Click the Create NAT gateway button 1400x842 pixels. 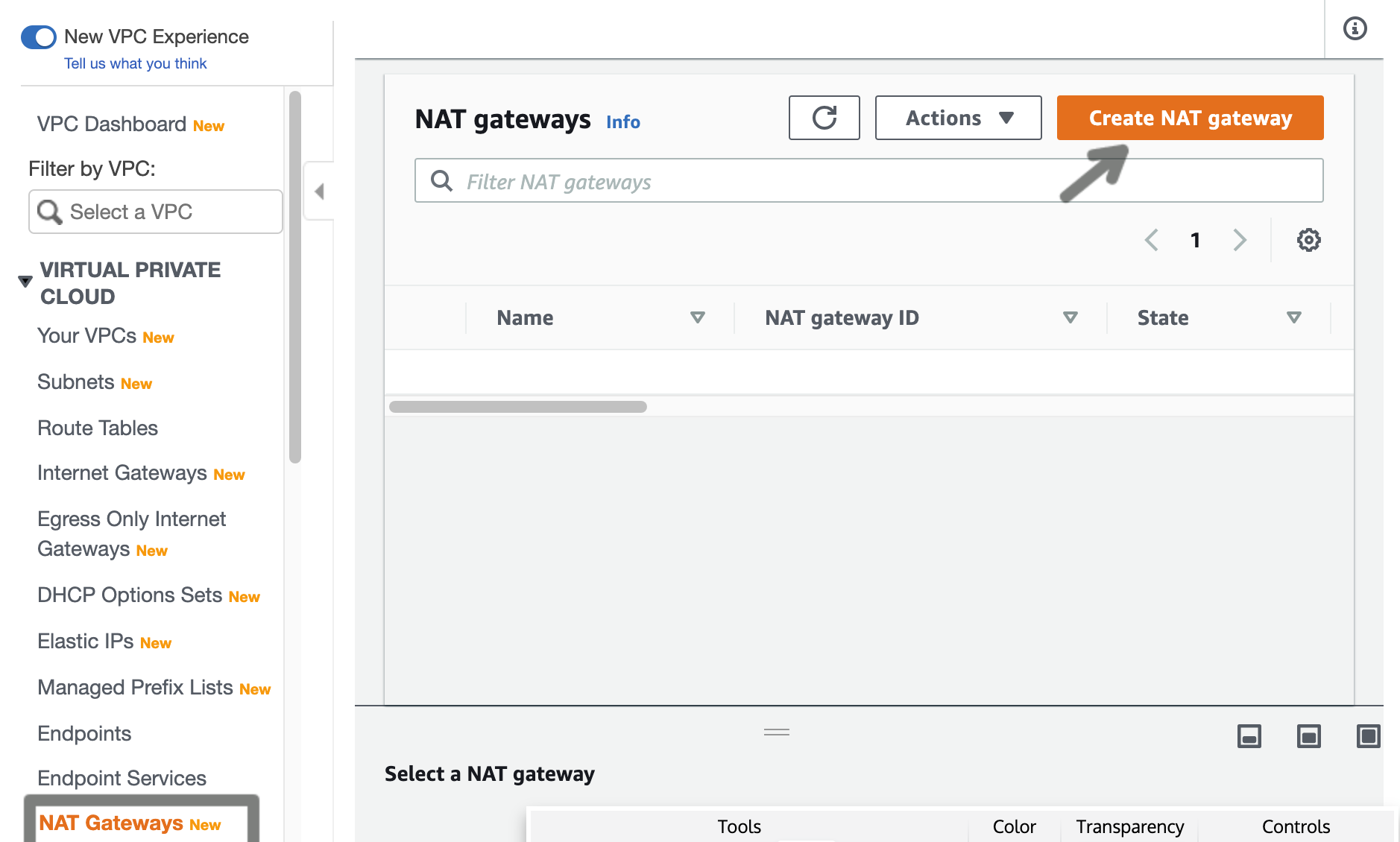pyautogui.click(x=1190, y=118)
